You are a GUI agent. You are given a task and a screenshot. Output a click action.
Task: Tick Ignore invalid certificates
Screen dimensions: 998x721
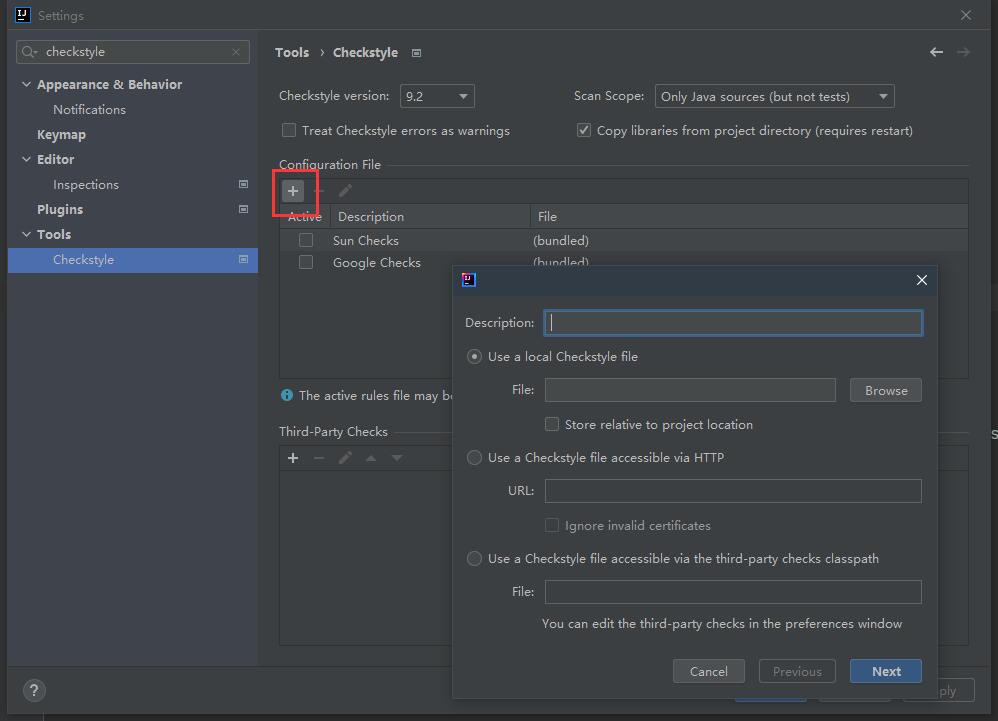click(552, 526)
